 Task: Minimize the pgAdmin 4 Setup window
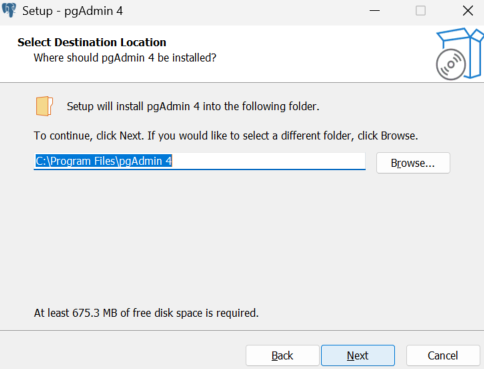375,11
